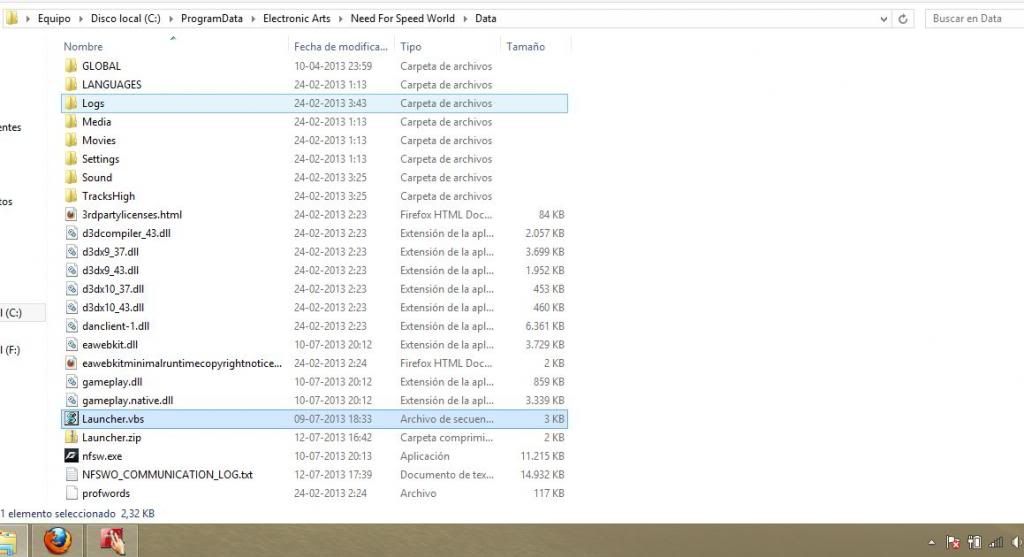
Task: Expand the ProgramData breadcrumb arrow
Action: [x=253, y=19]
